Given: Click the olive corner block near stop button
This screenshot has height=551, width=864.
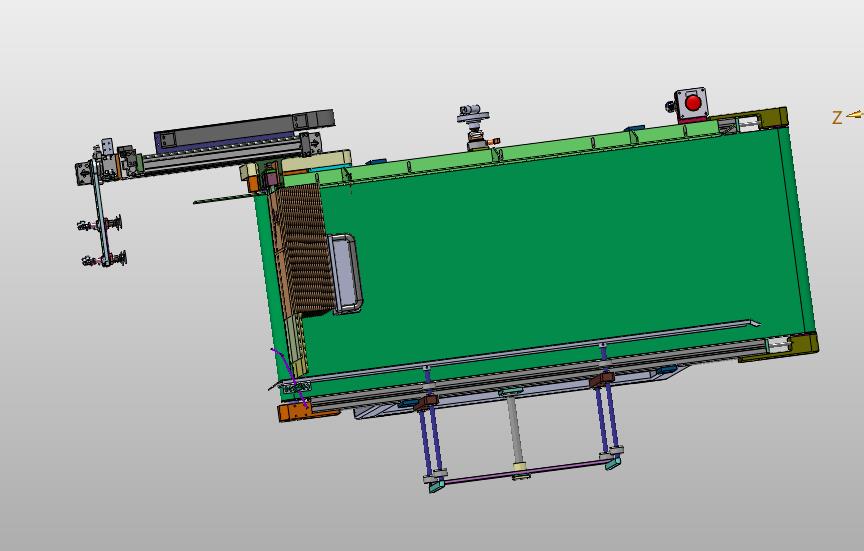Looking at the screenshot, I should pyautogui.click(x=774, y=117).
